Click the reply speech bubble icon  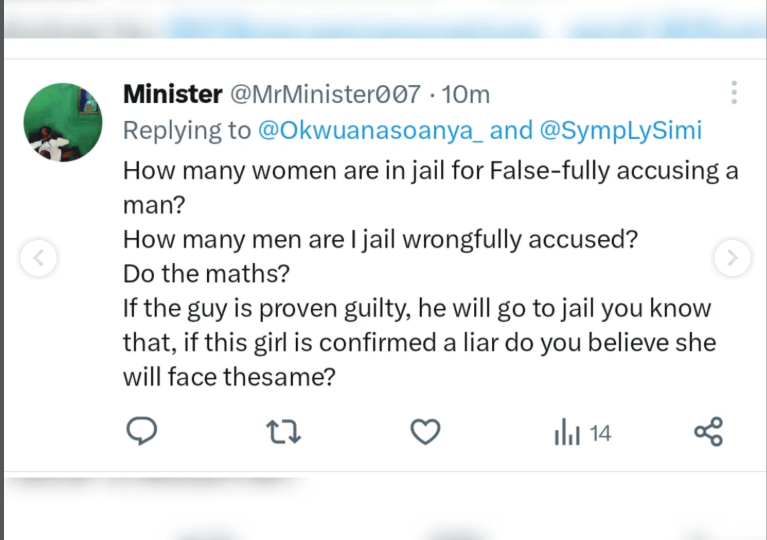click(144, 432)
